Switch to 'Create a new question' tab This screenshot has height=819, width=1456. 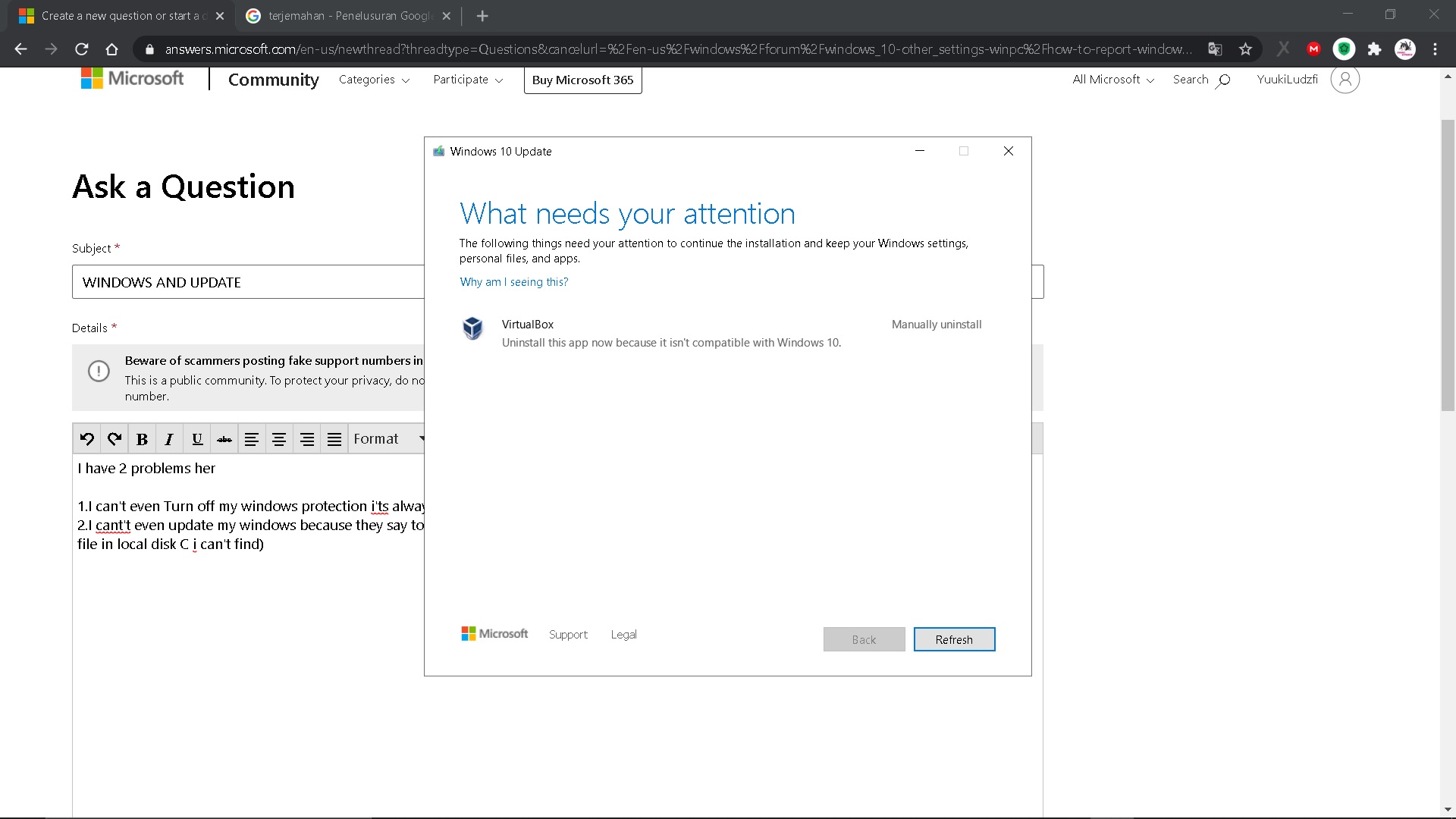[121, 16]
